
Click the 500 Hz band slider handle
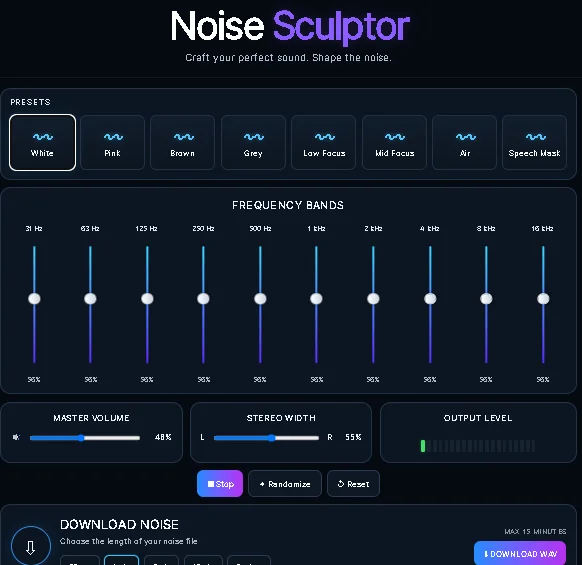coord(260,298)
